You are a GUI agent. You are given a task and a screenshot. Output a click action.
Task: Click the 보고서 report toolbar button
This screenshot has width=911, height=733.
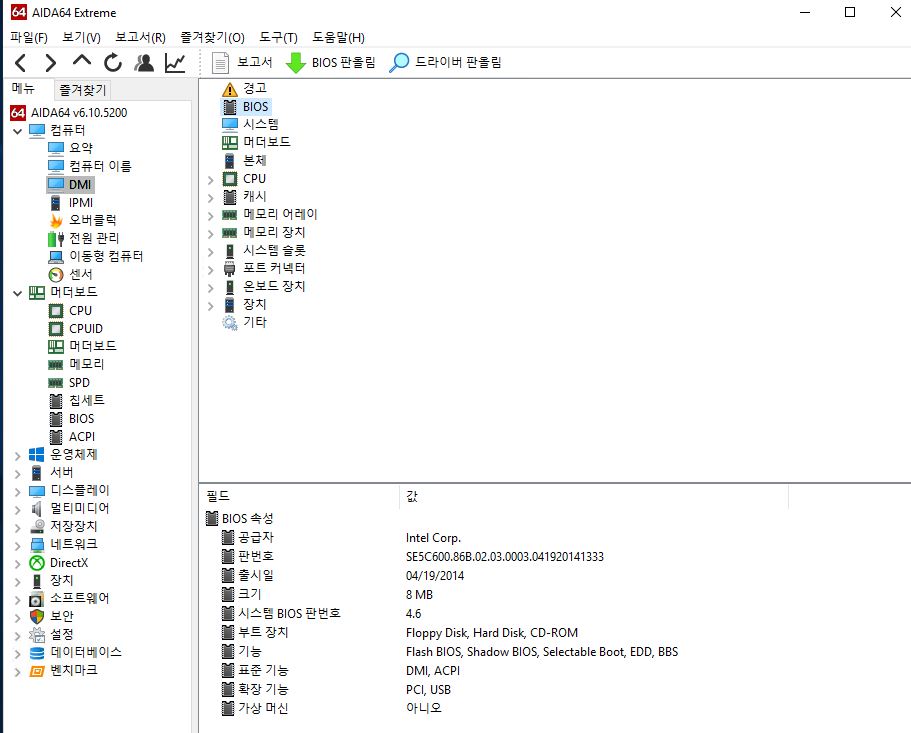point(242,62)
